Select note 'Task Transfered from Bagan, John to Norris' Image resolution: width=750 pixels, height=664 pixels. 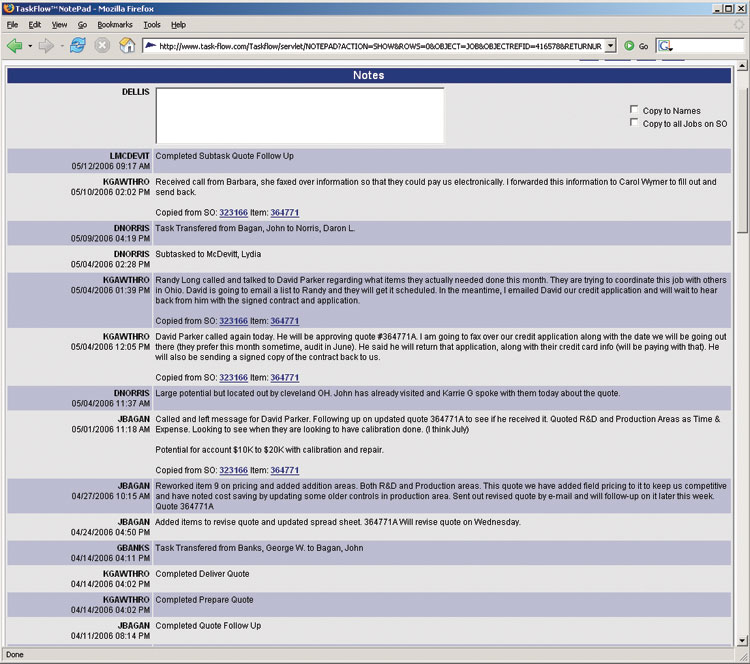255,228
